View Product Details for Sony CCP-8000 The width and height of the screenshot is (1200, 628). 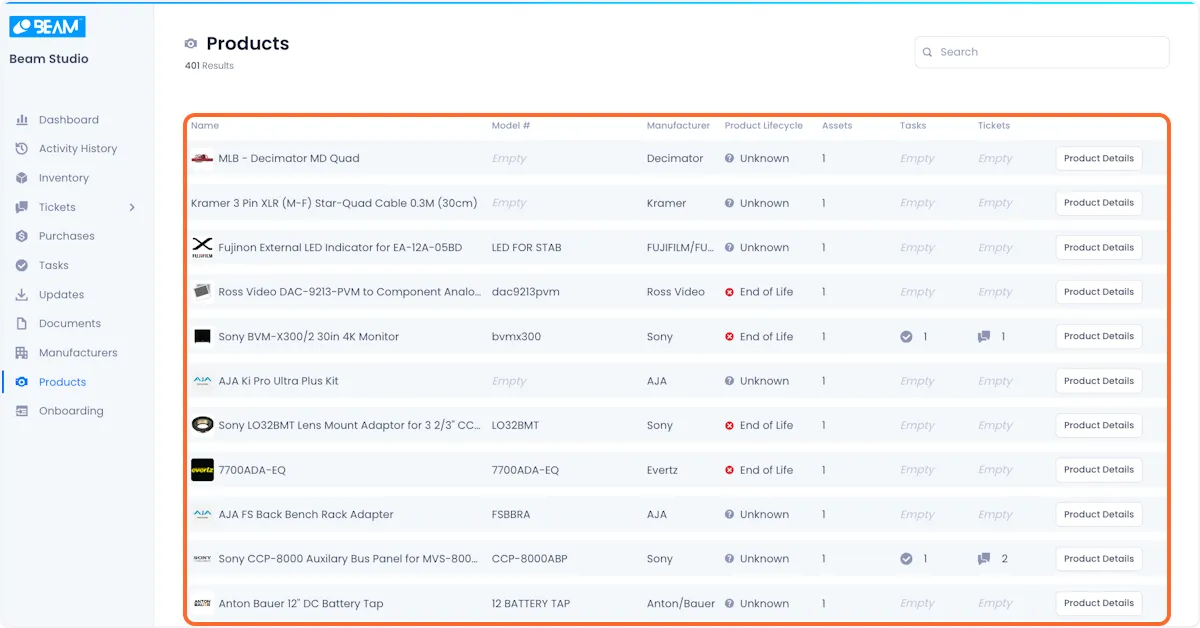[x=1099, y=559]
